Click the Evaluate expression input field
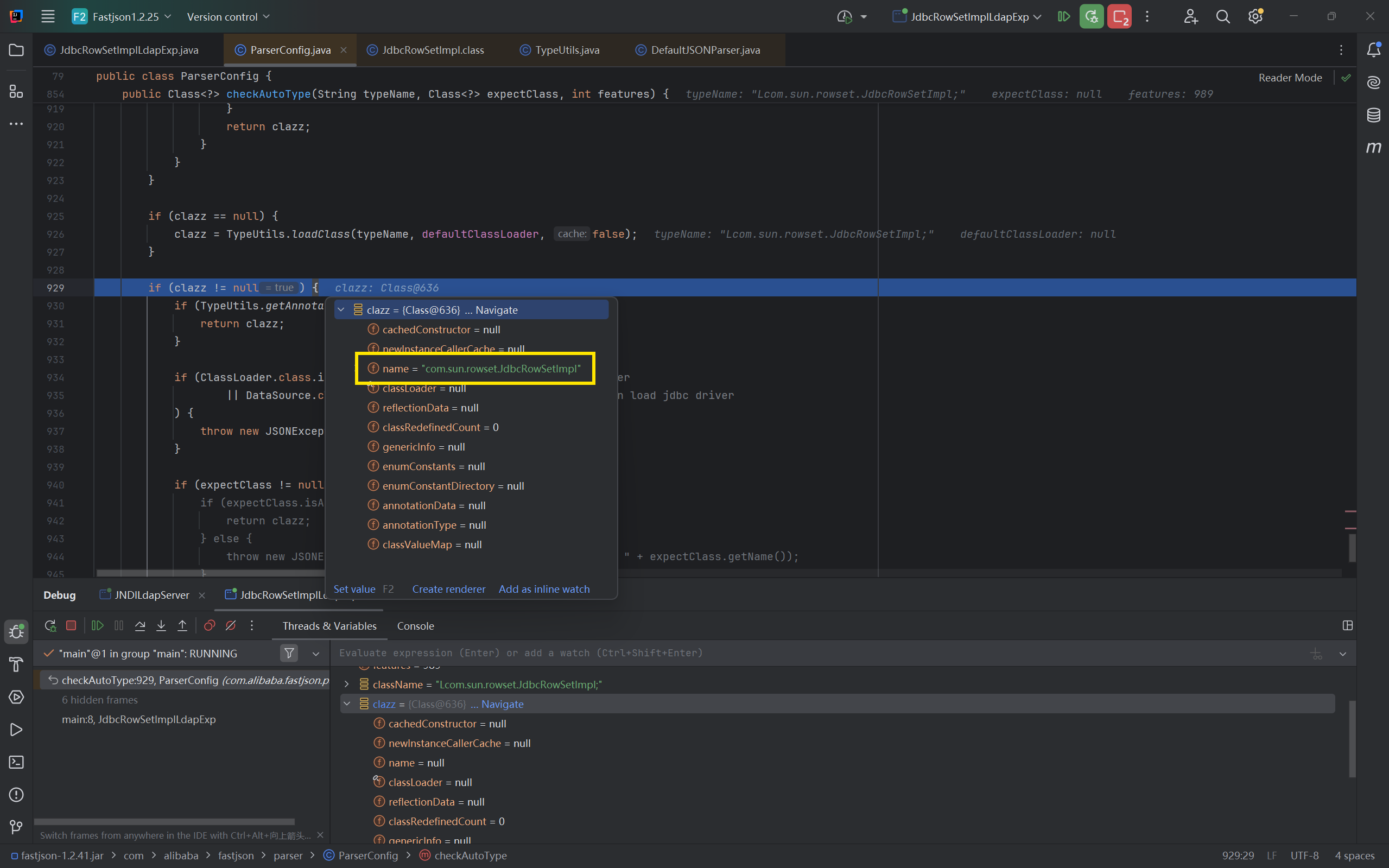Image resolution: width=1389 pixels, height=868 pixels. (821, 653)
